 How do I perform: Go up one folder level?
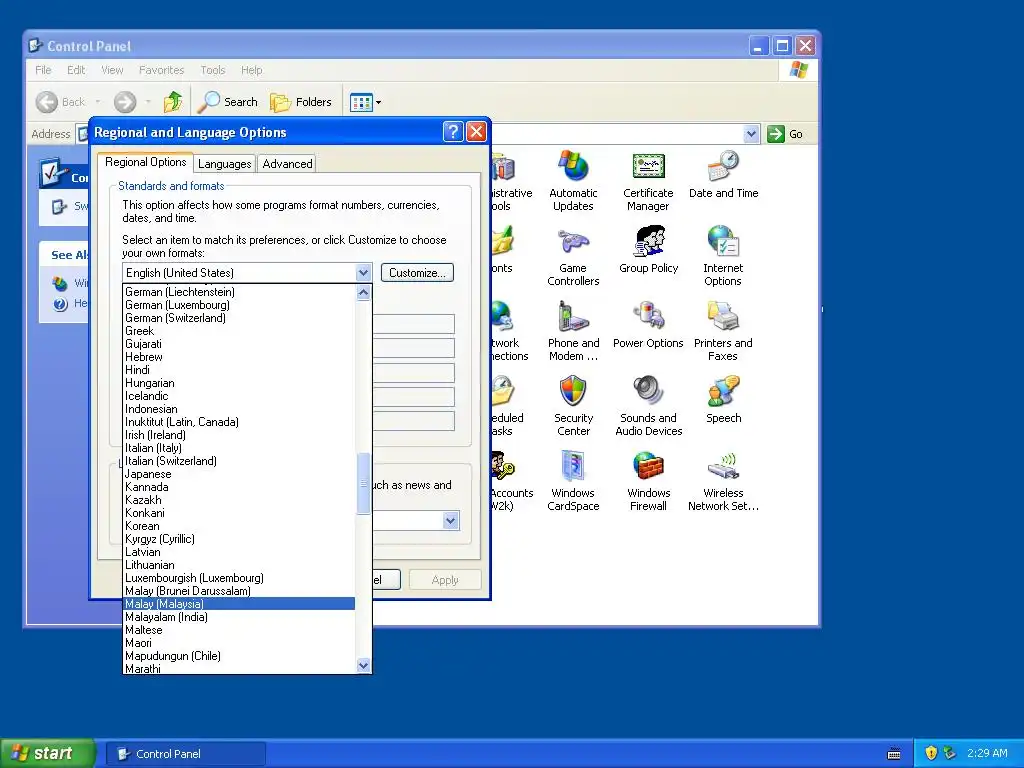click(x=173, y=102)
